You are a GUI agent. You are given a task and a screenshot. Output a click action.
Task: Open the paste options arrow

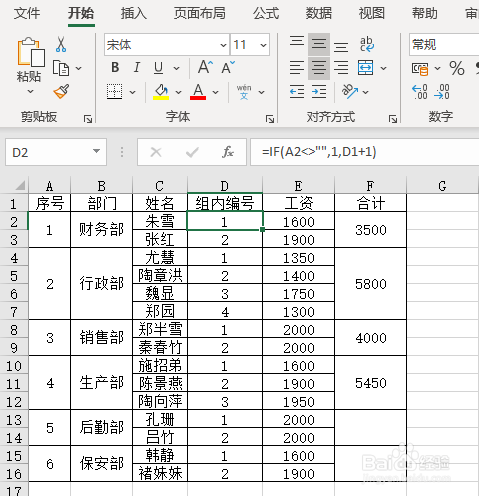click(x=30, y=91)
